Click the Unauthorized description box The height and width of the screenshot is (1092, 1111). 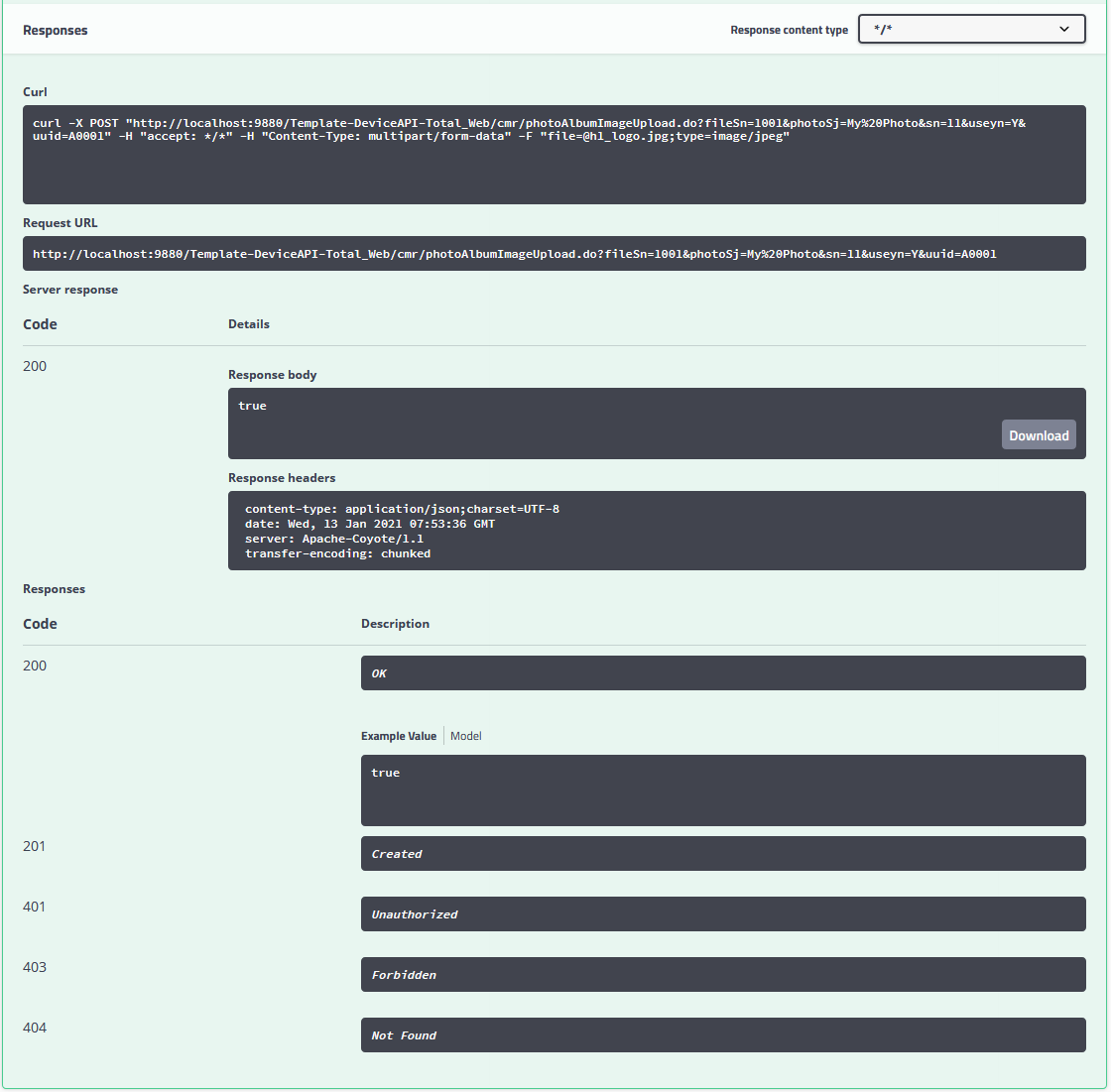[x=722, y=914]
